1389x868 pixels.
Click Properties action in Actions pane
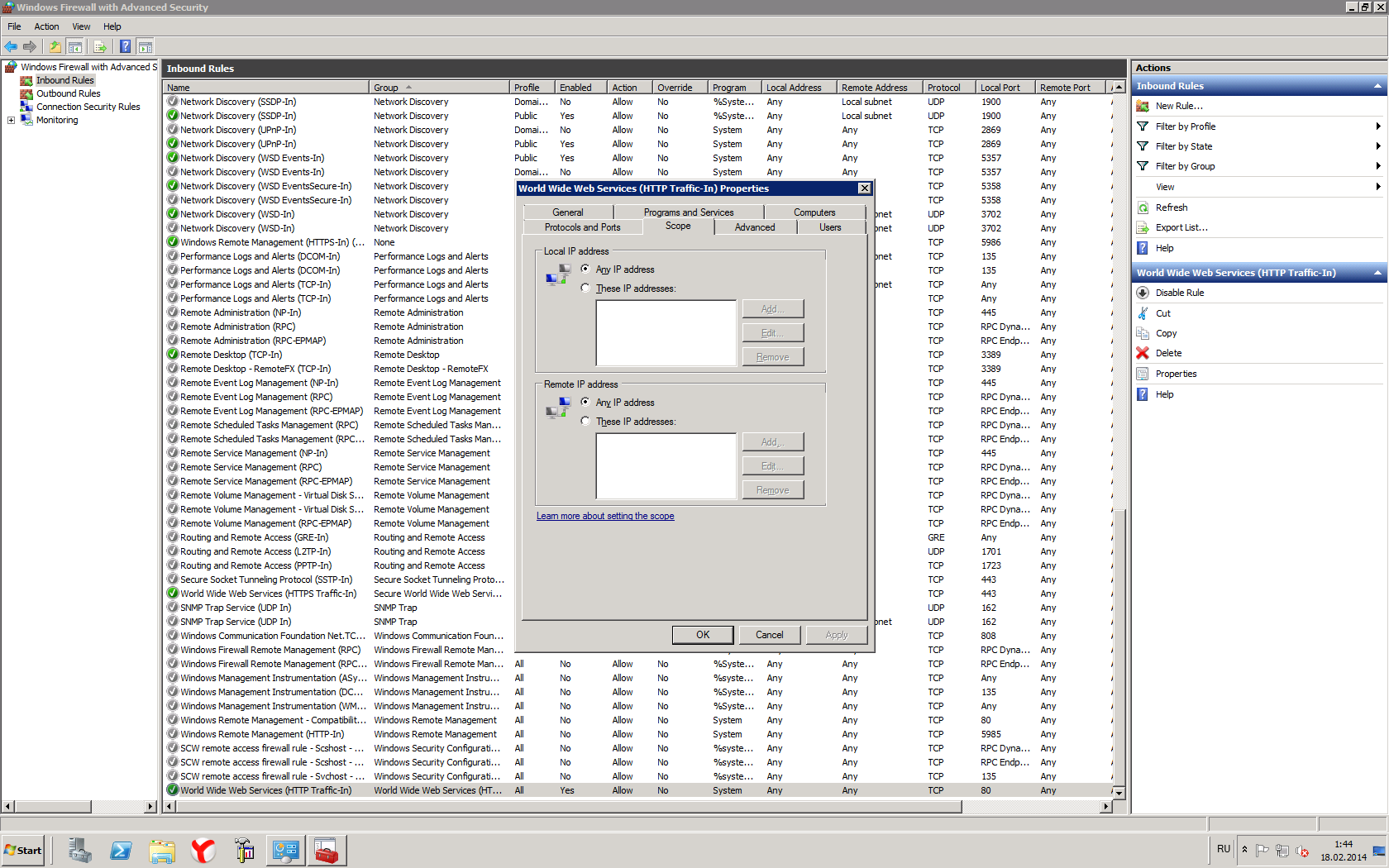(x=1176, y=374)
